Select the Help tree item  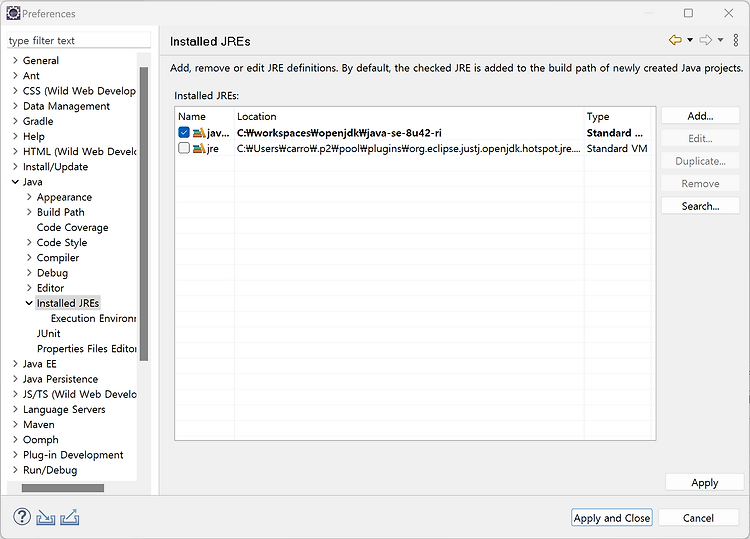coord(33,136)
